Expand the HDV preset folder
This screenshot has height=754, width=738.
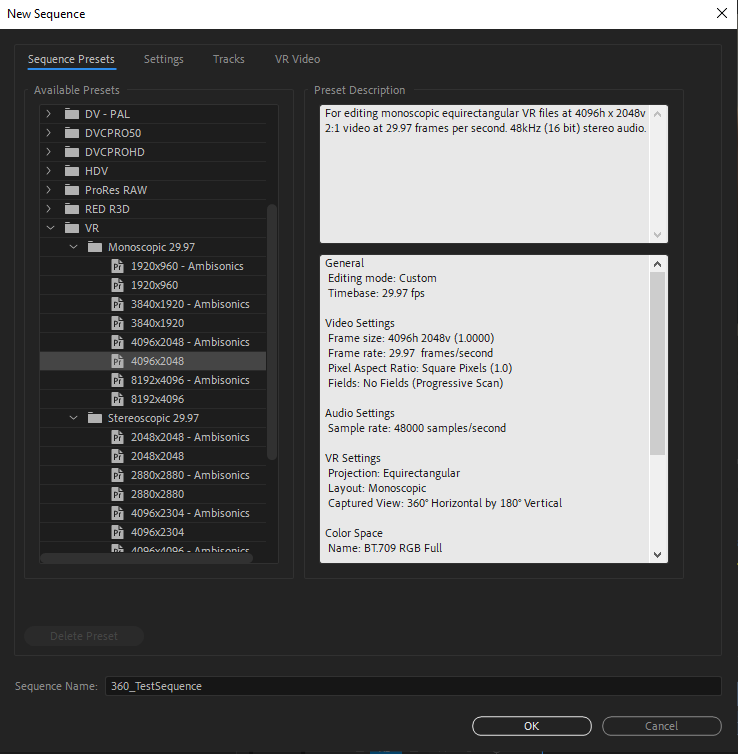pyautogui.click(x=49, y=171)
